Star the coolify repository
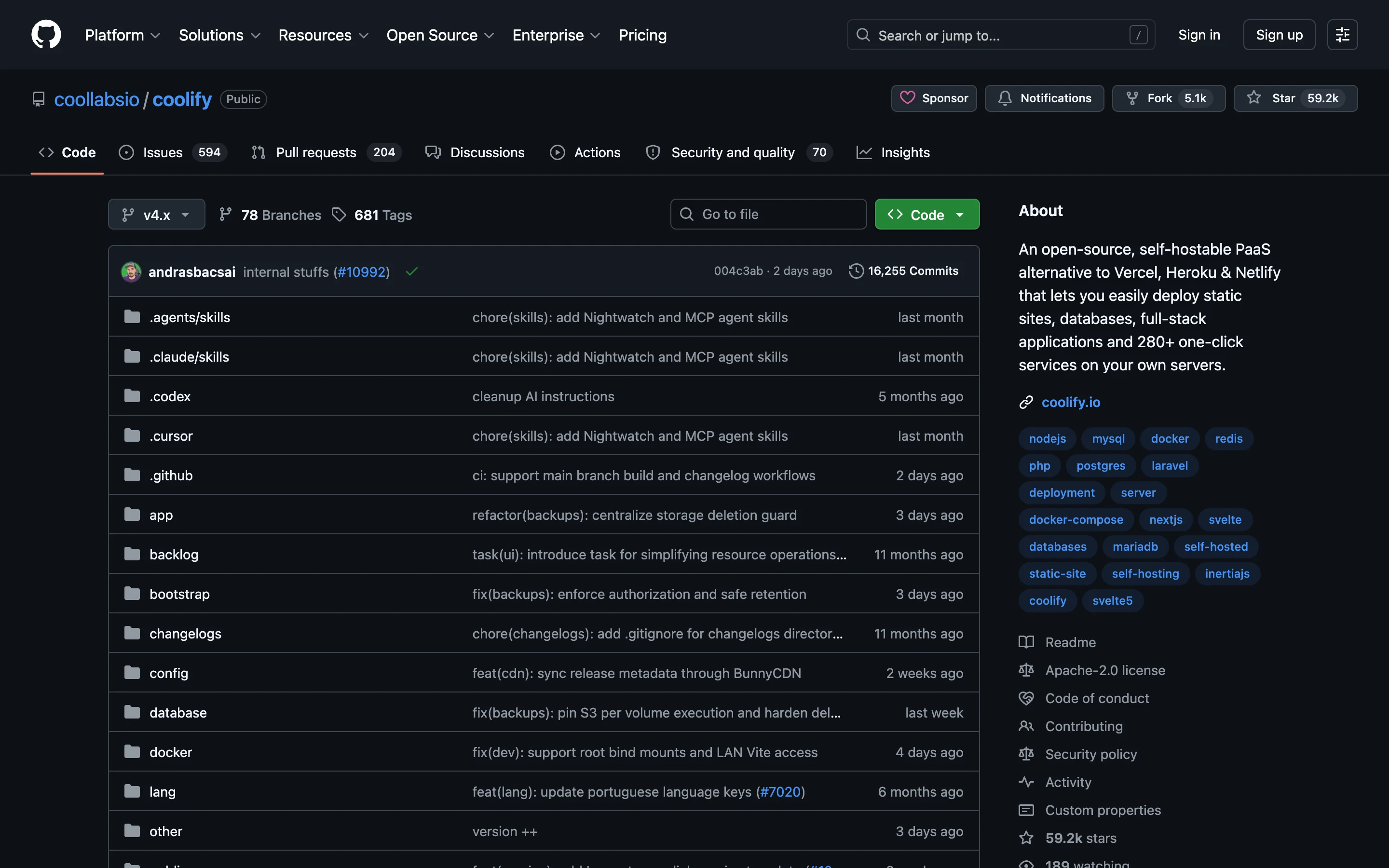Viewport: 1389px width, 868px height. coord(1295,98)
